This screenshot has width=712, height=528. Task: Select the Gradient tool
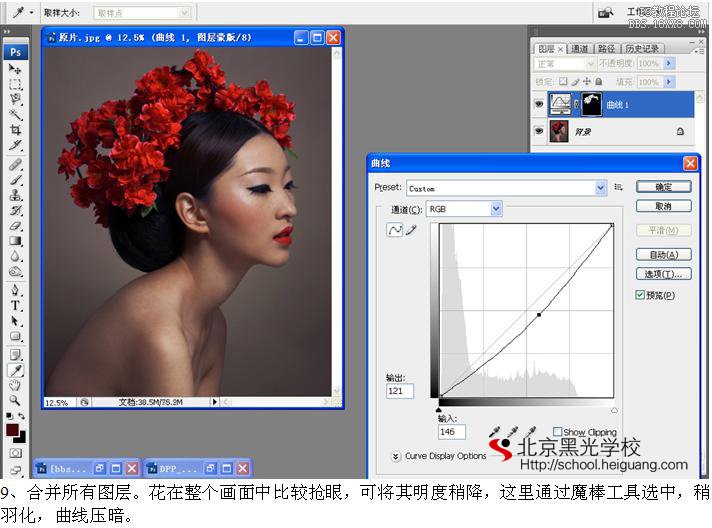(x=15, y=241)
